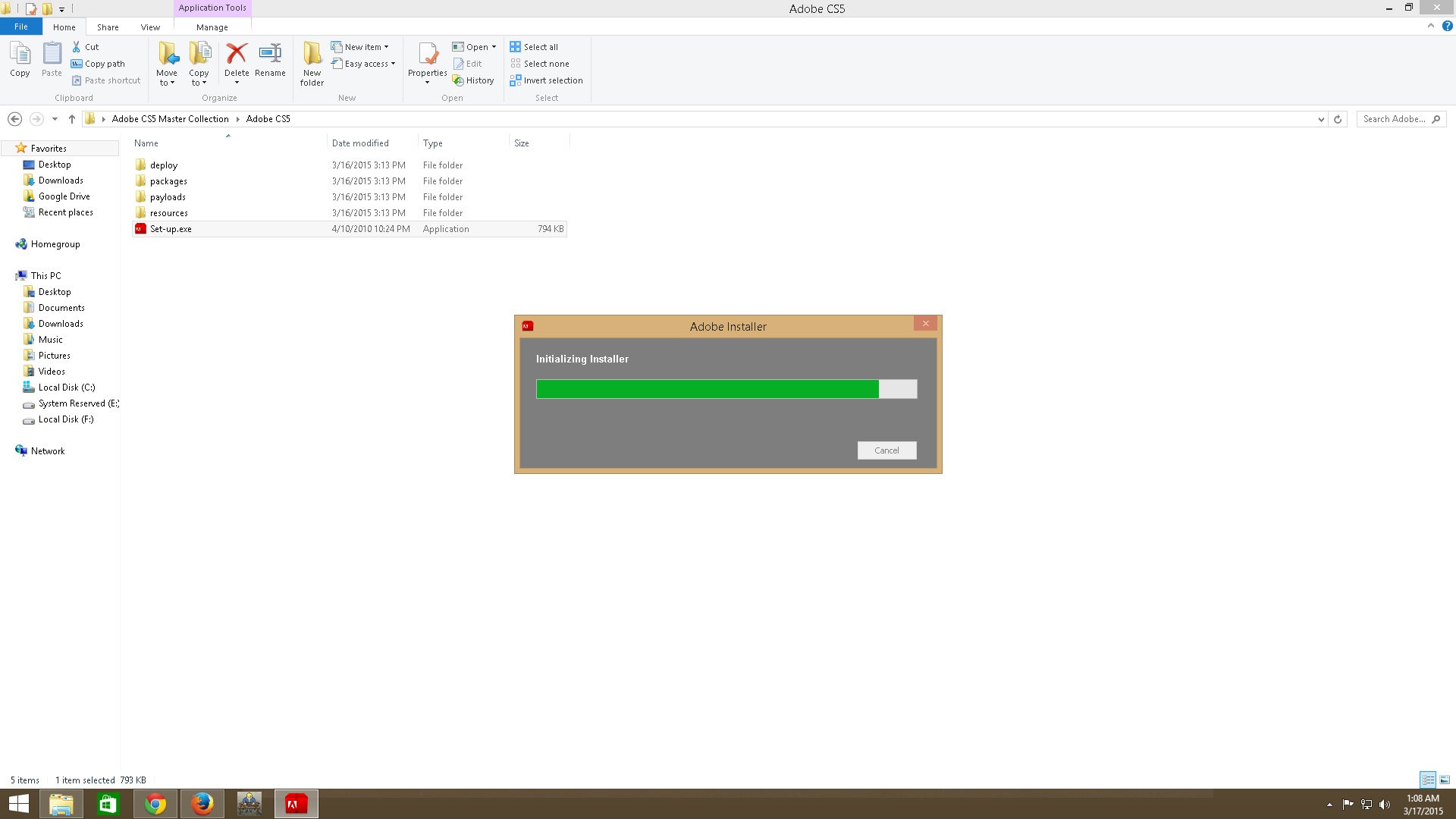Click Copy path in the ribbon
The image size is (1456, 819).
(x=98, y=64)
